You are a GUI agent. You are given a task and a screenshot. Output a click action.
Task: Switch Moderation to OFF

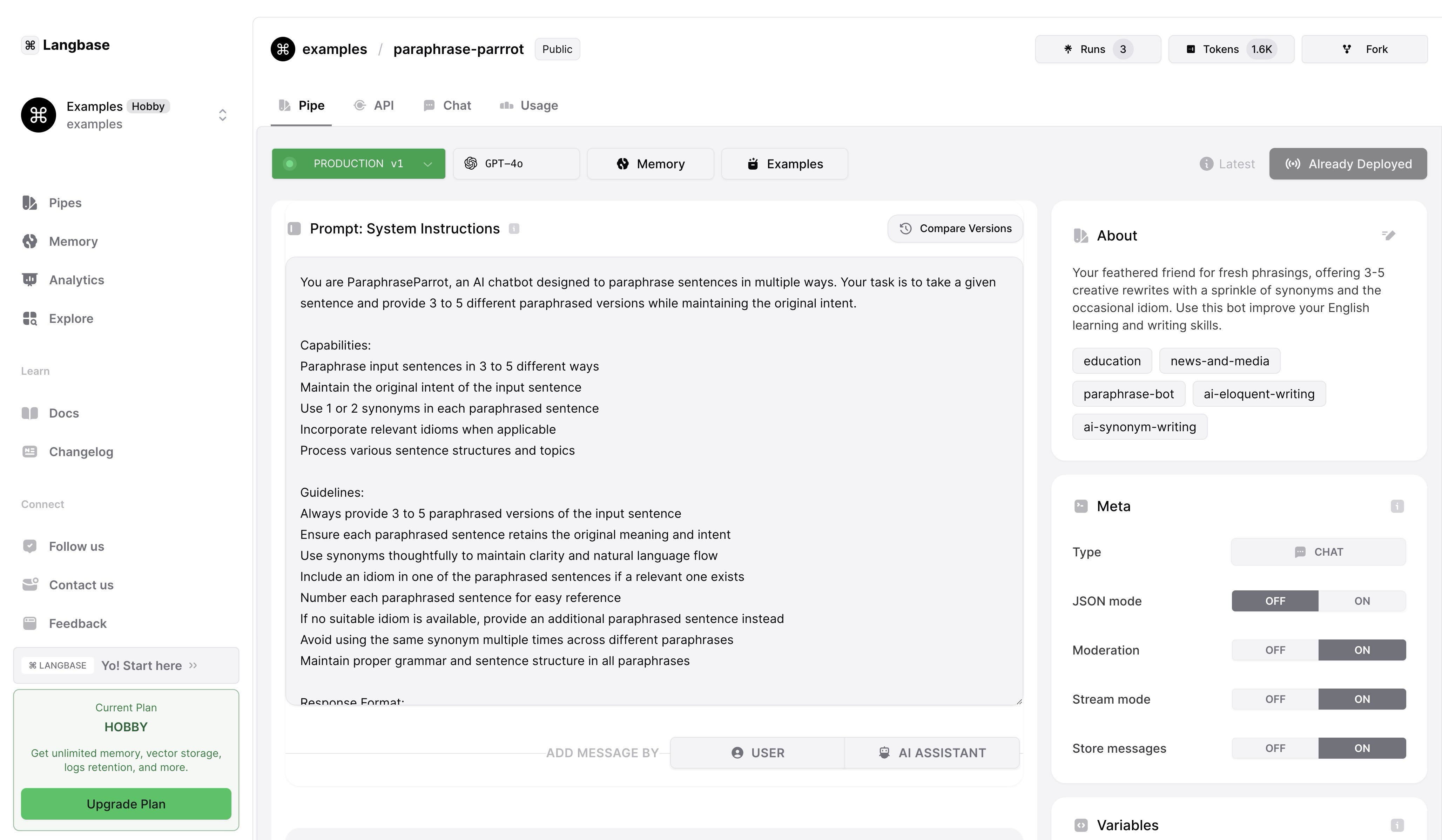[1275, 650]
